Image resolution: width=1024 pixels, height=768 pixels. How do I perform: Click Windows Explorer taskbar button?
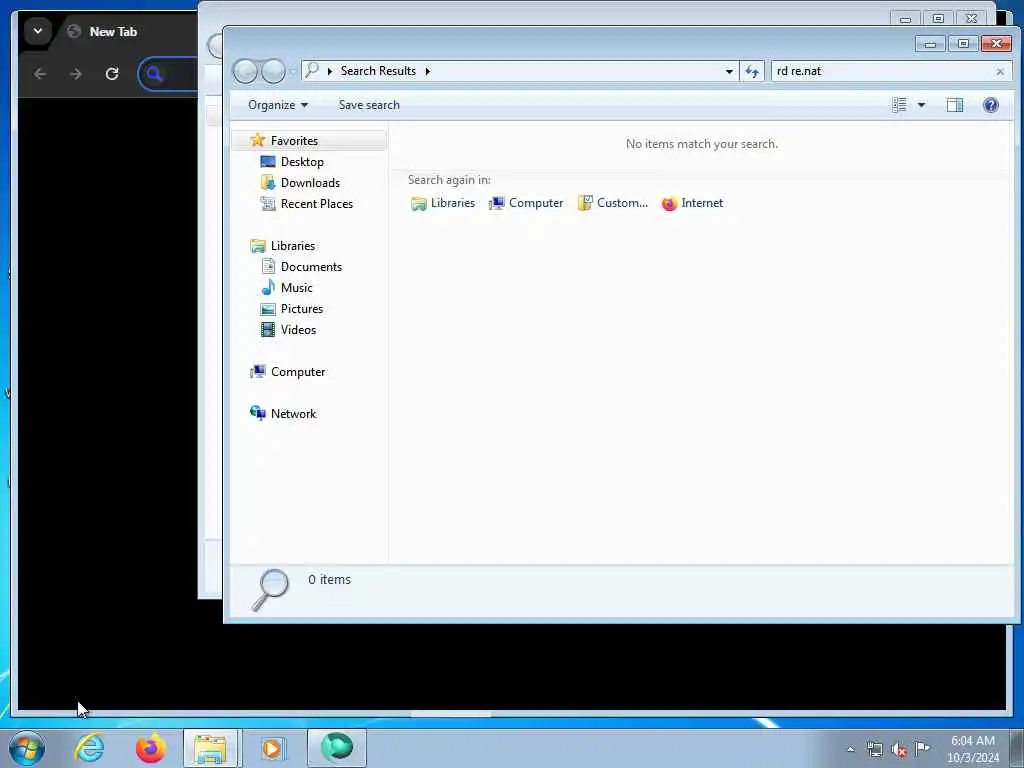(210, 748)
